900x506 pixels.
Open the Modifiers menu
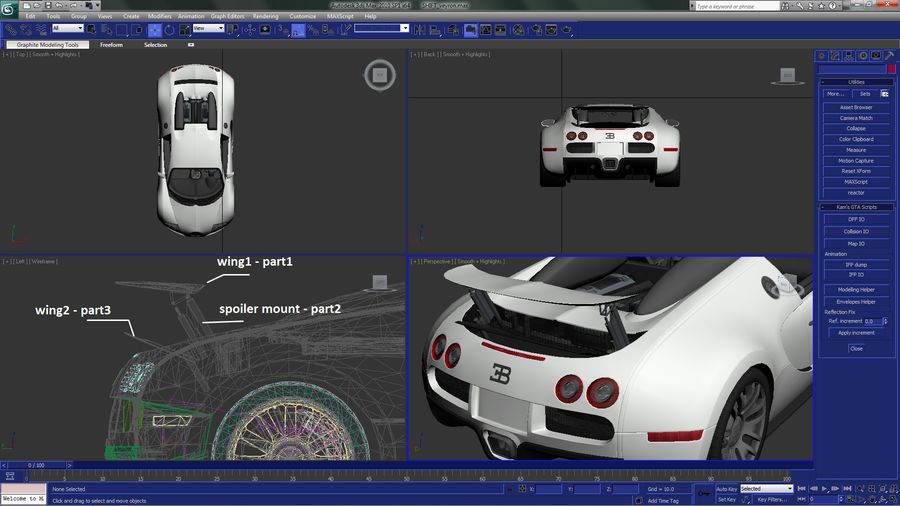(160, 16)
